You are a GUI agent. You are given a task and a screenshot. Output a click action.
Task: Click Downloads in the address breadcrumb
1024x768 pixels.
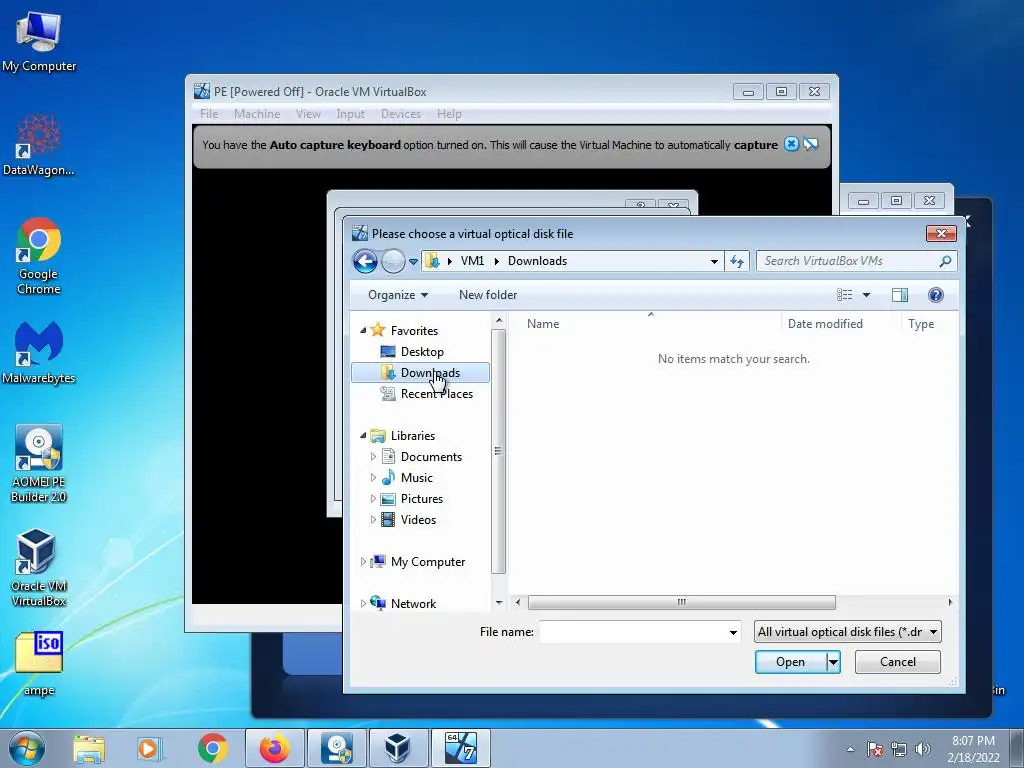pos(537,261)
